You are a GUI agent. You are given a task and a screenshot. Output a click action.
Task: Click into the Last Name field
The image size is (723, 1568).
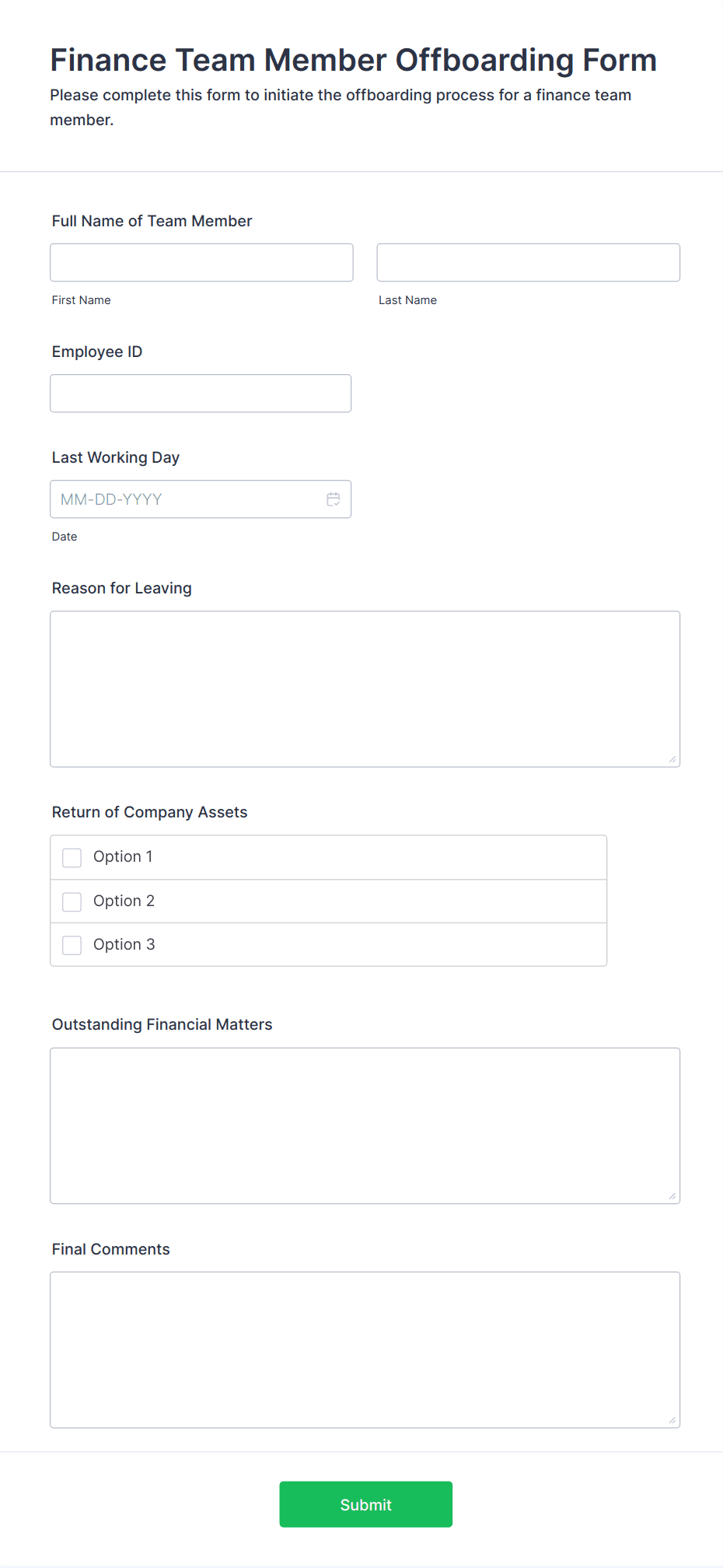(529, 263)
